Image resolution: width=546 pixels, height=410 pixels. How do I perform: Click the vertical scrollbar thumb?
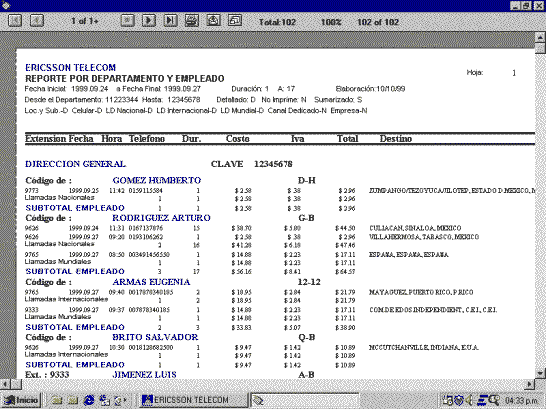click(540, 48)
